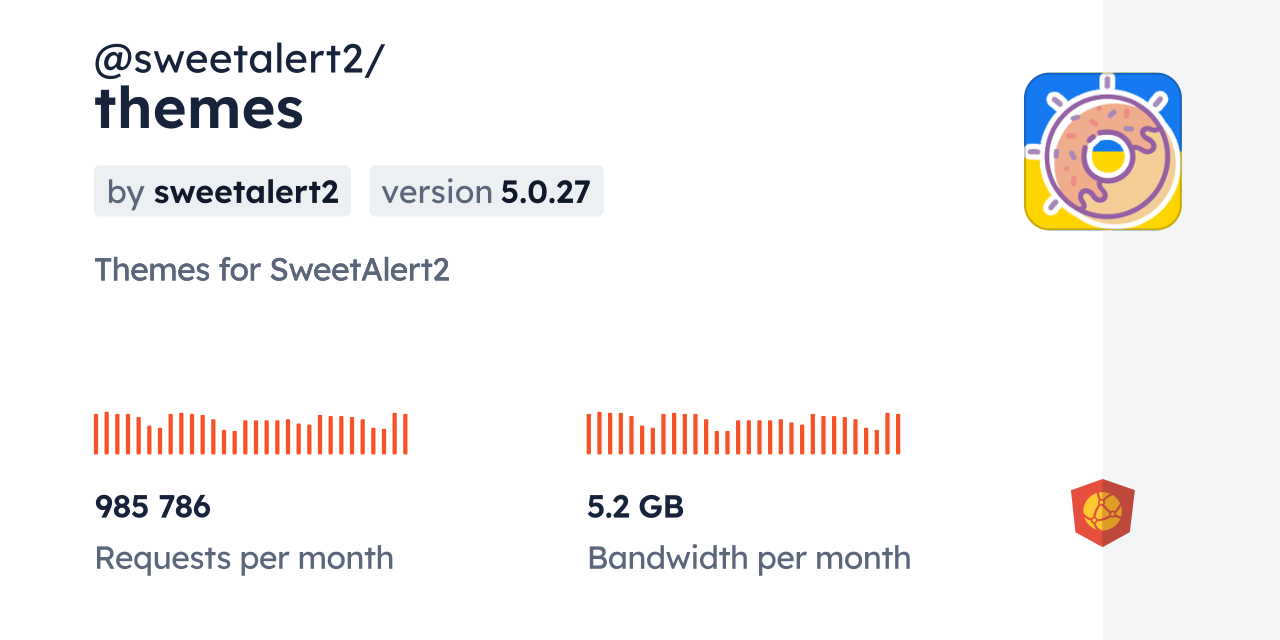Click the gray strip on the right edge
This screenshot has width=1280, height=640.
(x=1191, y=320)
